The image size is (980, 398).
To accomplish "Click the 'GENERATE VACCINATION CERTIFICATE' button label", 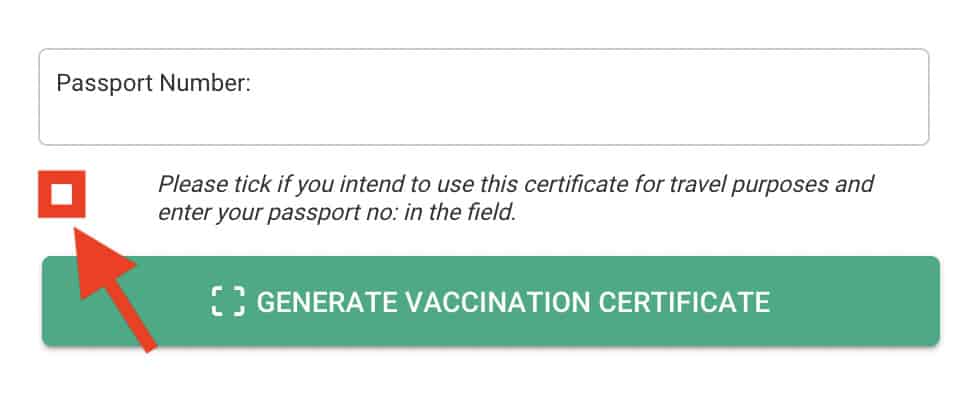I will [513, 302].
